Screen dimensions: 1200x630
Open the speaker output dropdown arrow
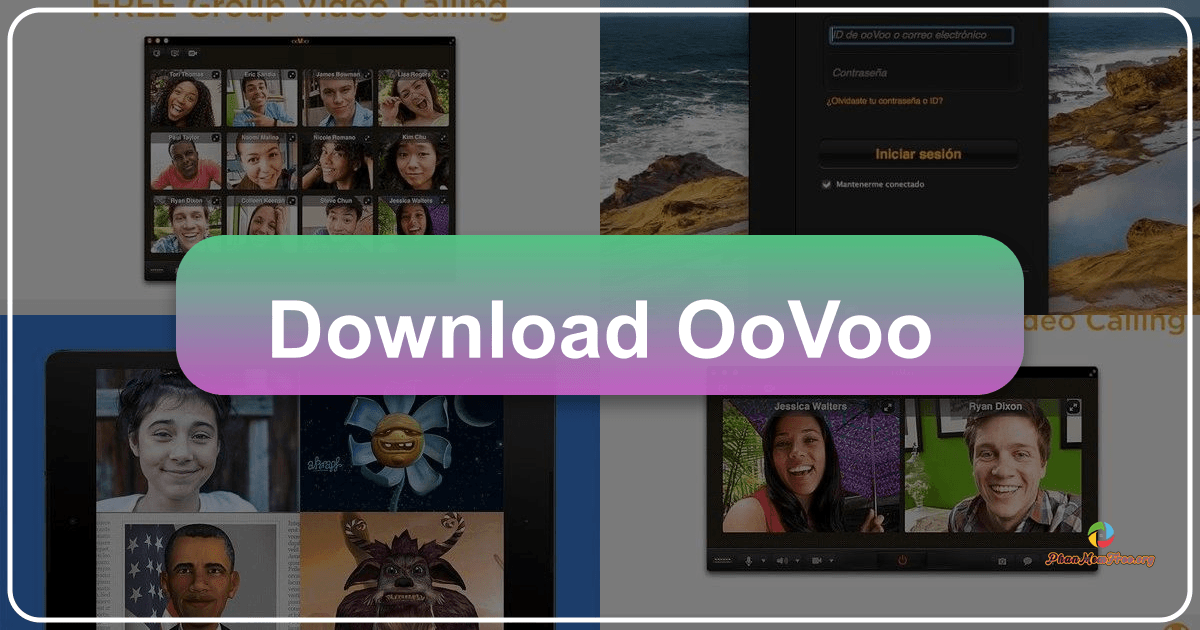coord(797,559)
